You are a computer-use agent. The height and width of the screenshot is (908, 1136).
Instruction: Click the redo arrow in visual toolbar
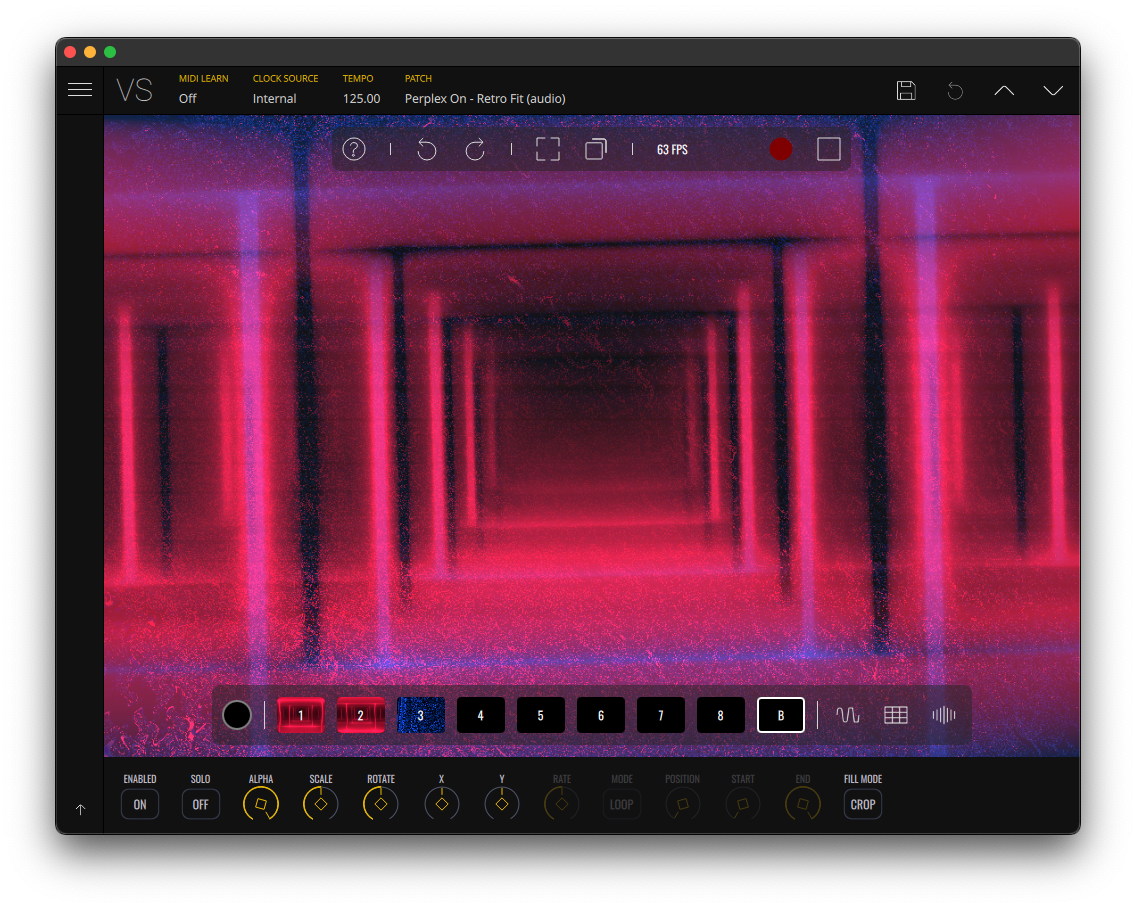475,149
